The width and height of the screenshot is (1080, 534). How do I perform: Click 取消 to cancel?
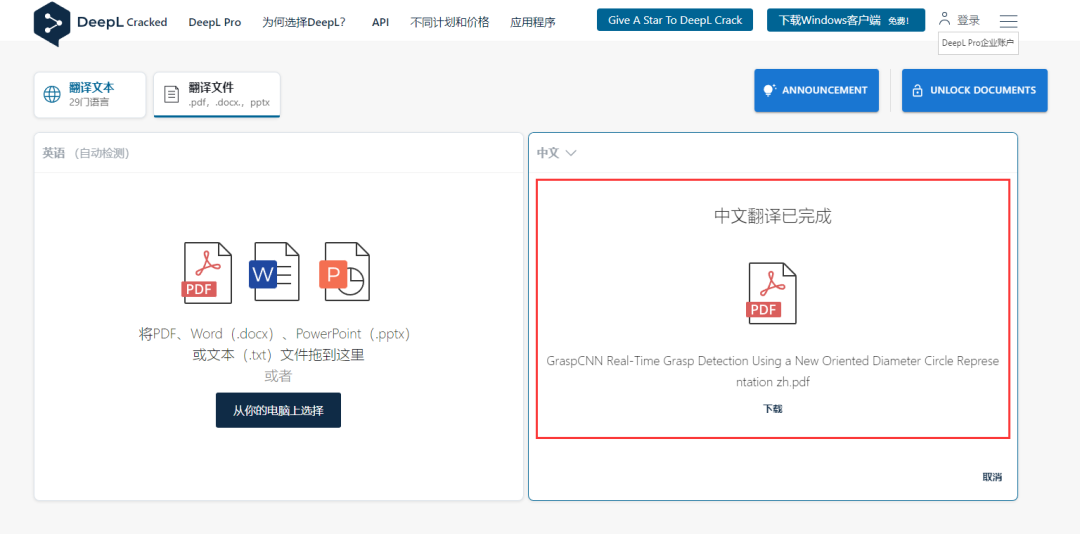coord(993,477)
